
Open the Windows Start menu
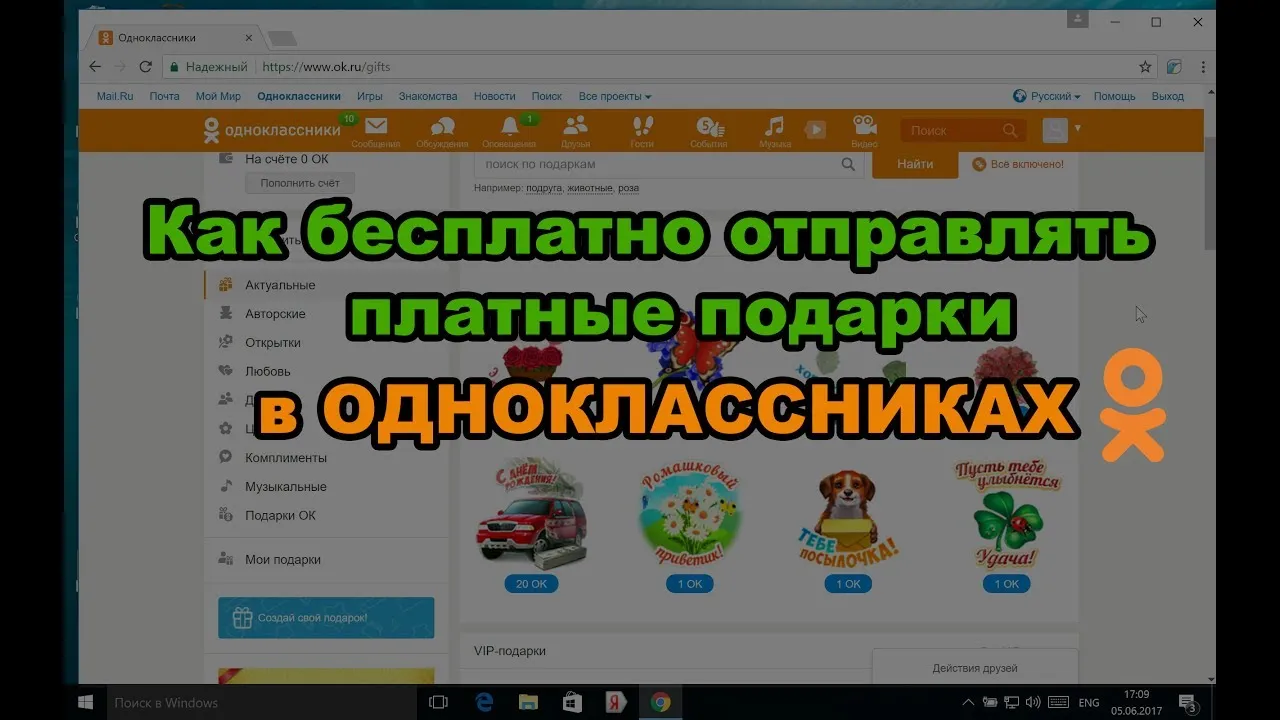point(86,702)
